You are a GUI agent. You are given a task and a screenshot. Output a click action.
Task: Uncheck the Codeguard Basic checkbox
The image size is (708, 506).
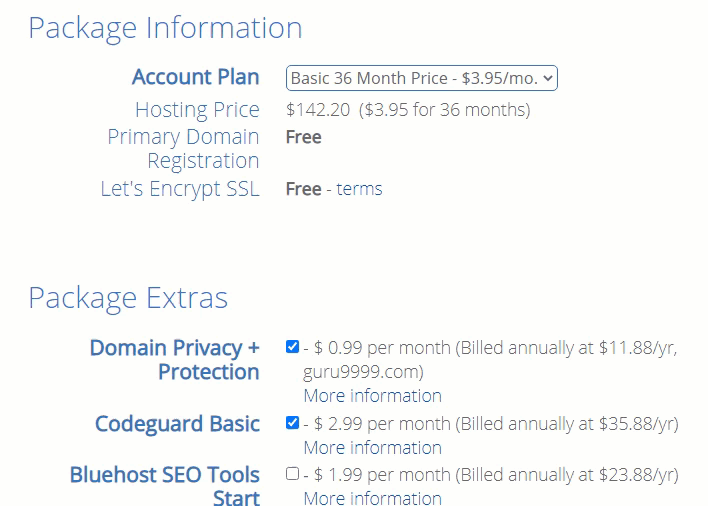(x=292, y=423)
